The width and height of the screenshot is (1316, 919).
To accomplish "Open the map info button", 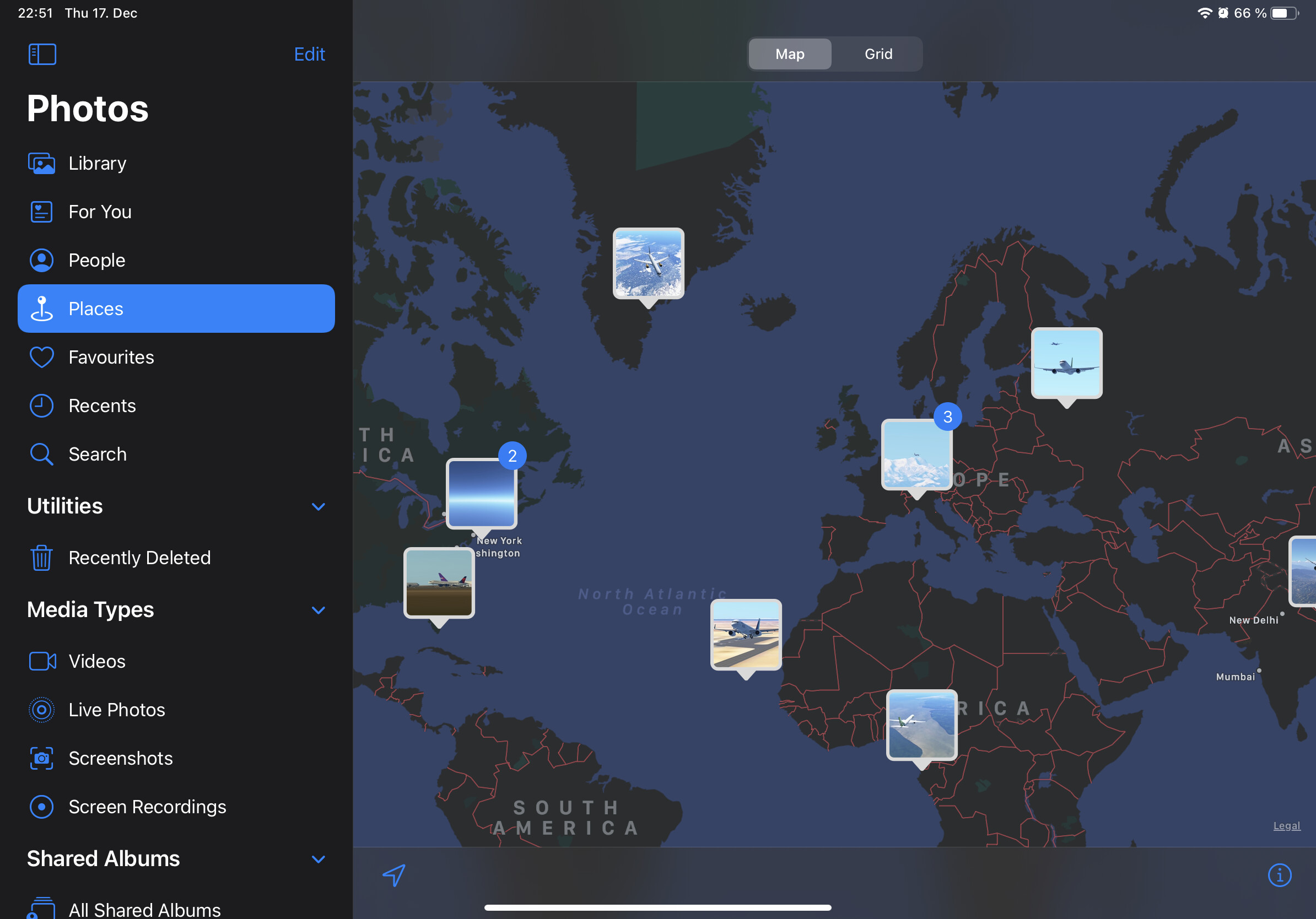I will [1279, 875].
